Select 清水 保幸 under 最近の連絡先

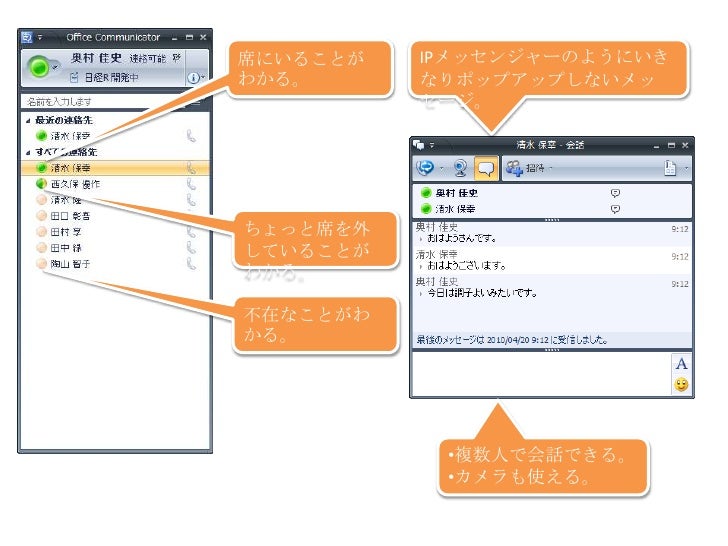pyautogui.click(x=71, y=136)
